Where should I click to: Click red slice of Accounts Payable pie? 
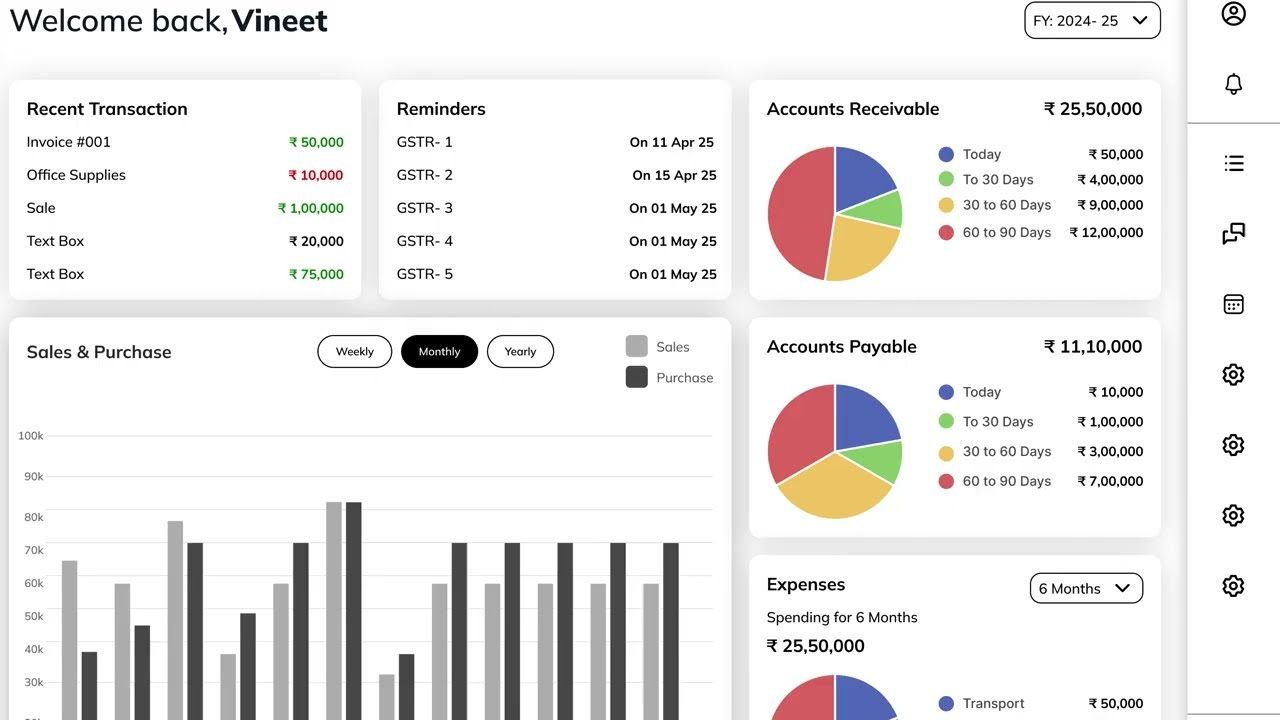(802, 425)
